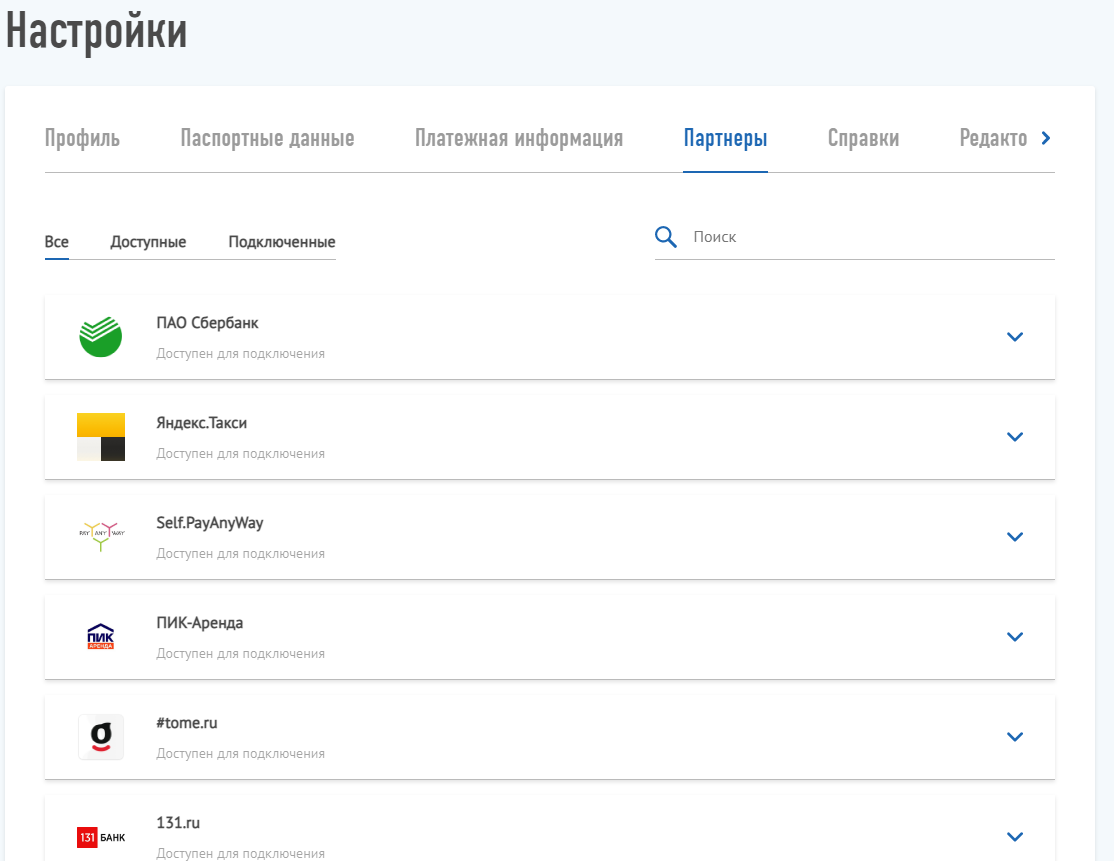This screenshot has height=861, width=1114.
Task: Click the Поиск search input field
Action: (x=870, y=237)
